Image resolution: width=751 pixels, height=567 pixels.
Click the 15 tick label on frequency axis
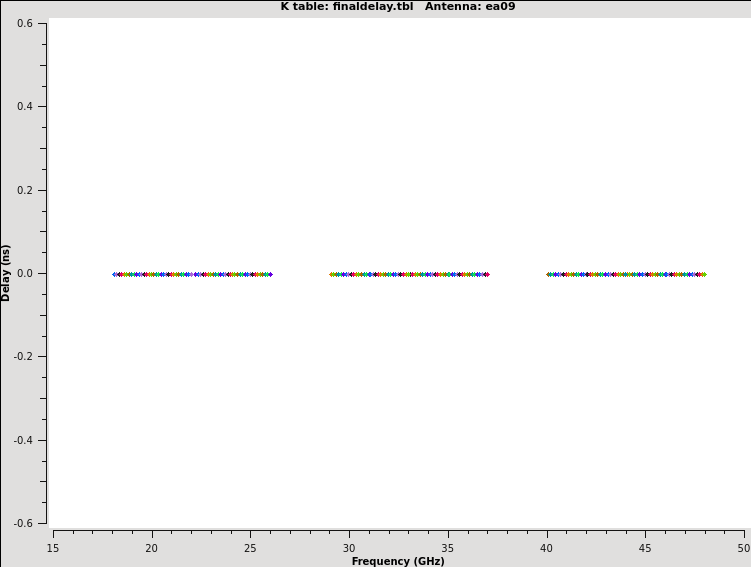53,548
